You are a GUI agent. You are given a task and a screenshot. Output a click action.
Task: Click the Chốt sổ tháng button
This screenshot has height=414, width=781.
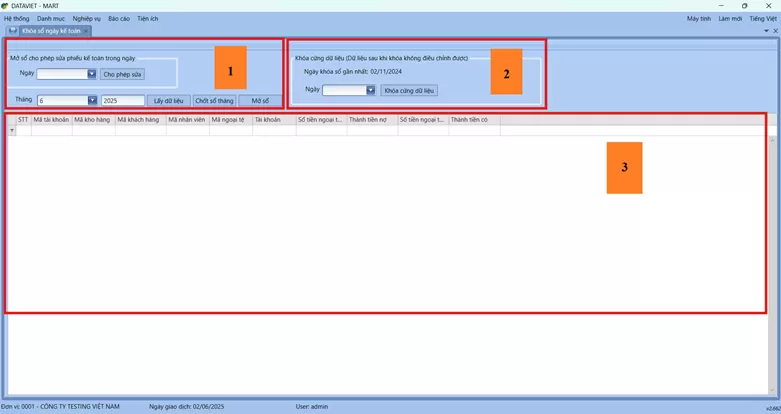214,101
